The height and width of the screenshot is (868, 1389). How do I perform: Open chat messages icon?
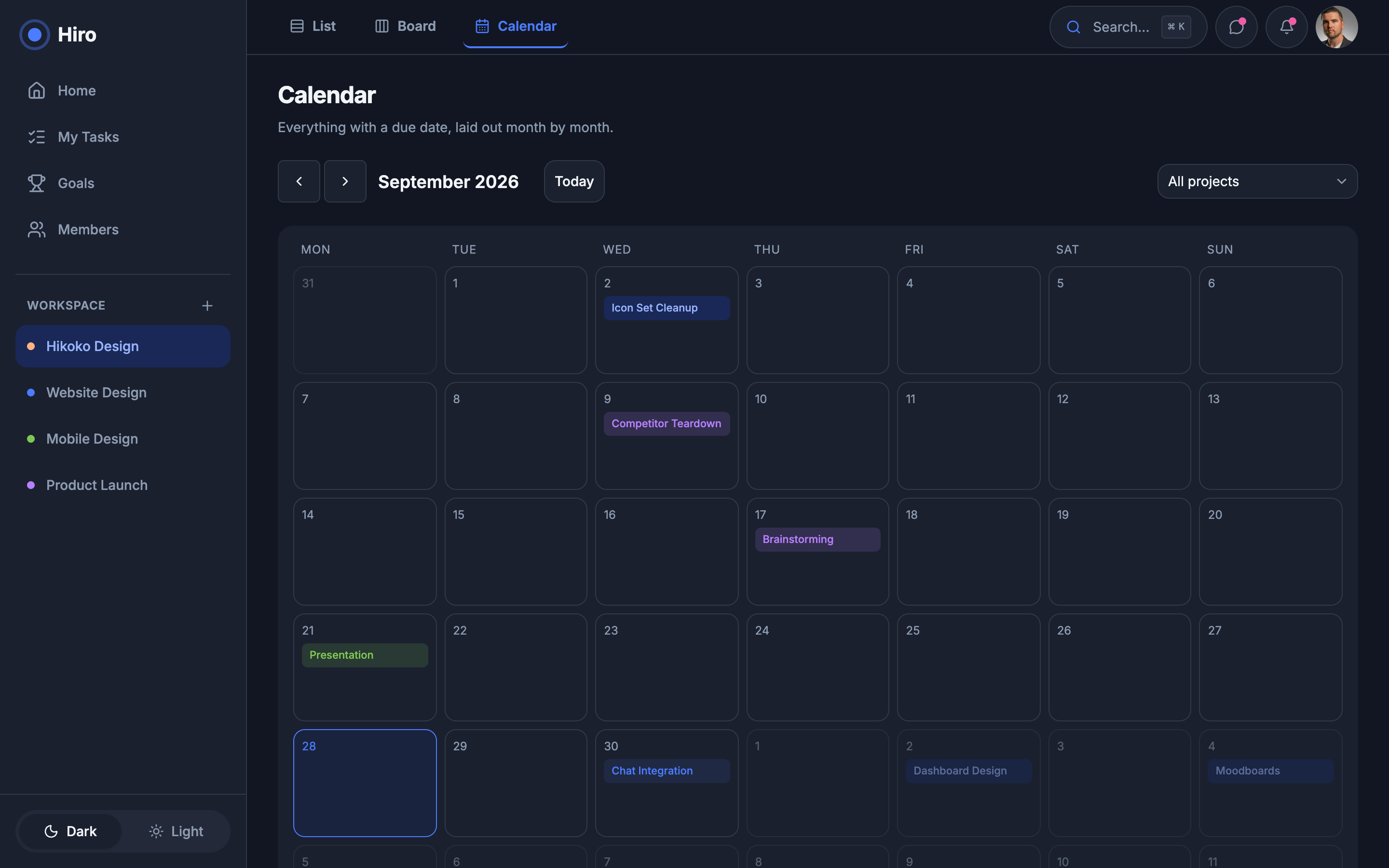coord(1236,27)
